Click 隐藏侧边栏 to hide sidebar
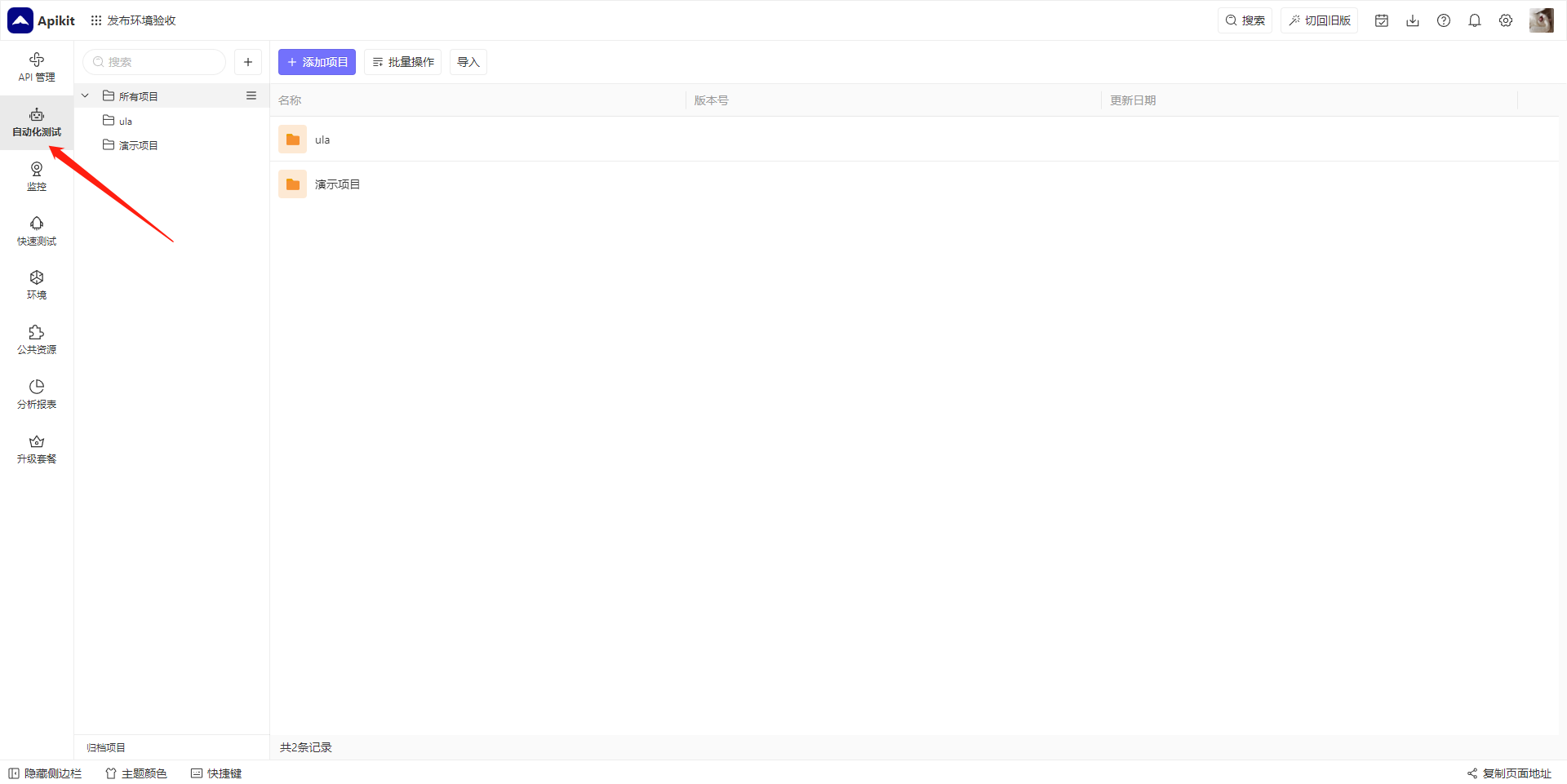Screen dimensions: 1567x784 click(x=46, y=773)
